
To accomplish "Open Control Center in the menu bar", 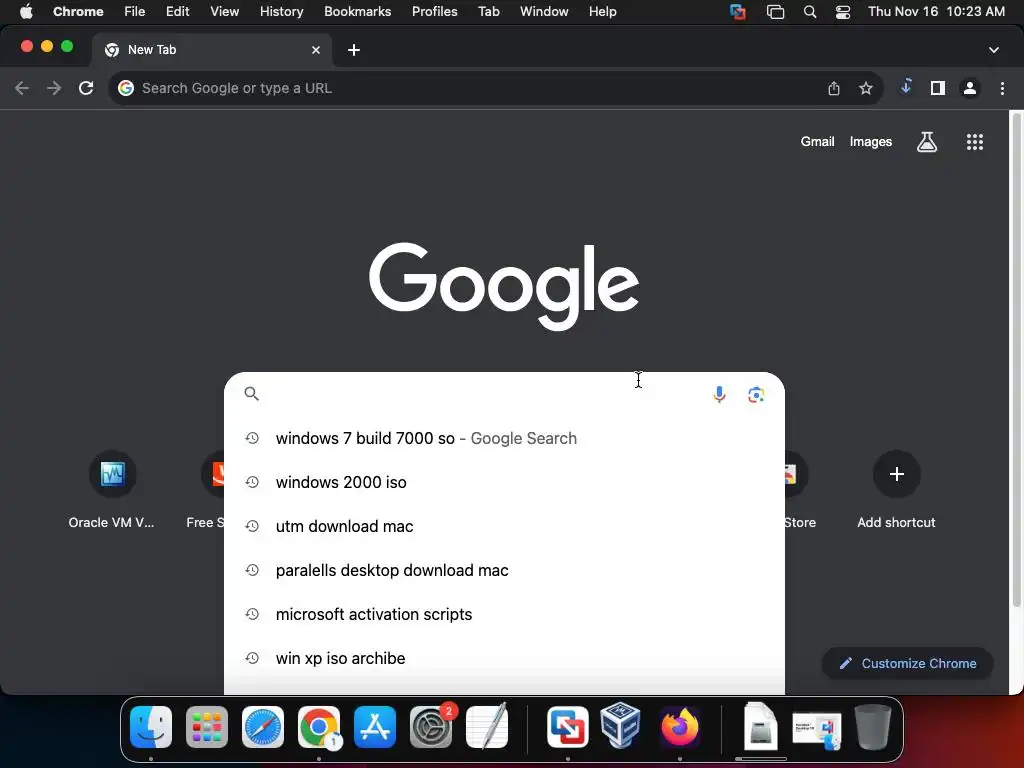I will coord(842,11).
